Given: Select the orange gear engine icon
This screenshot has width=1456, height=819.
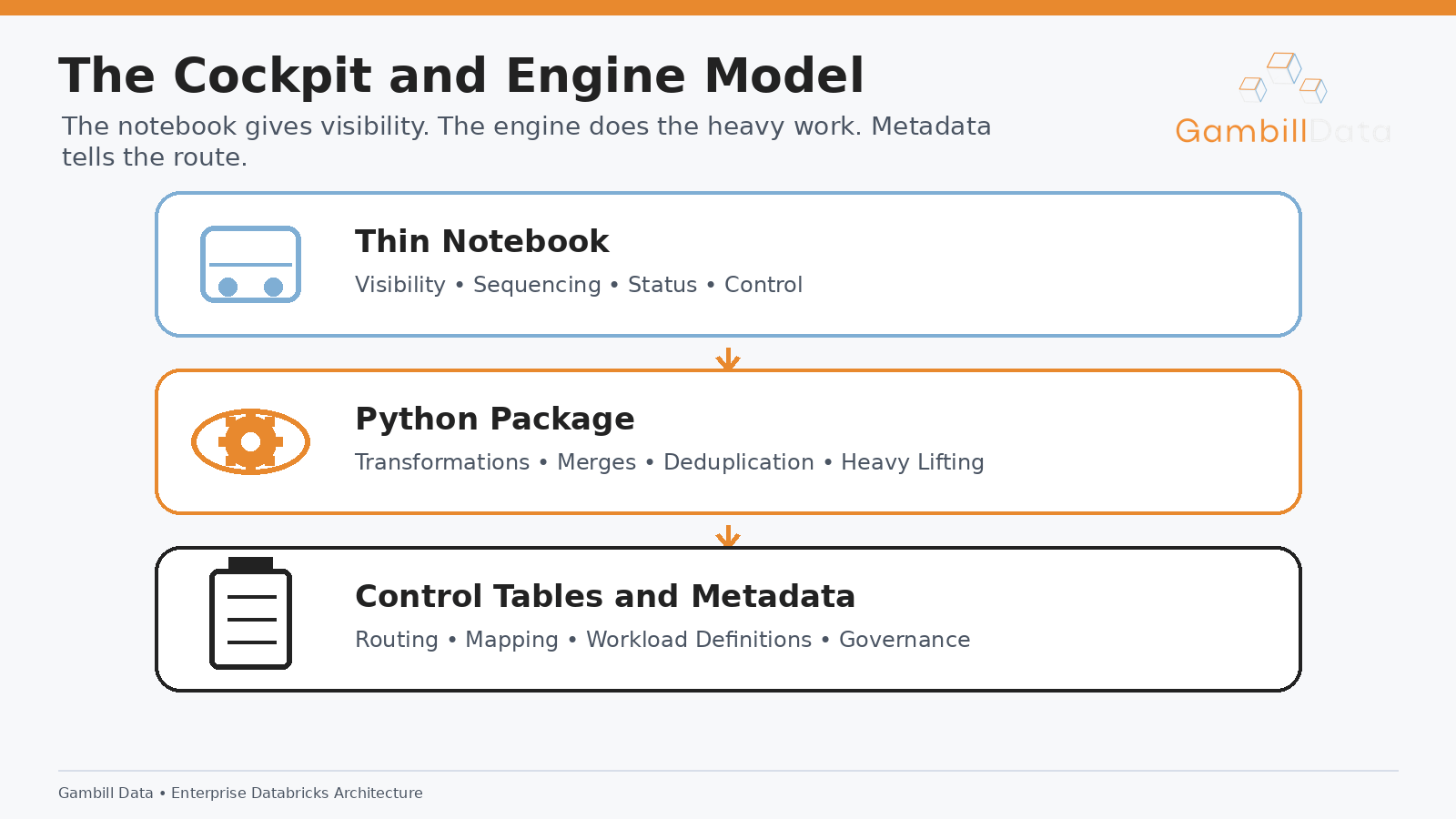Looking at the screenshot, I should (250, 441).
